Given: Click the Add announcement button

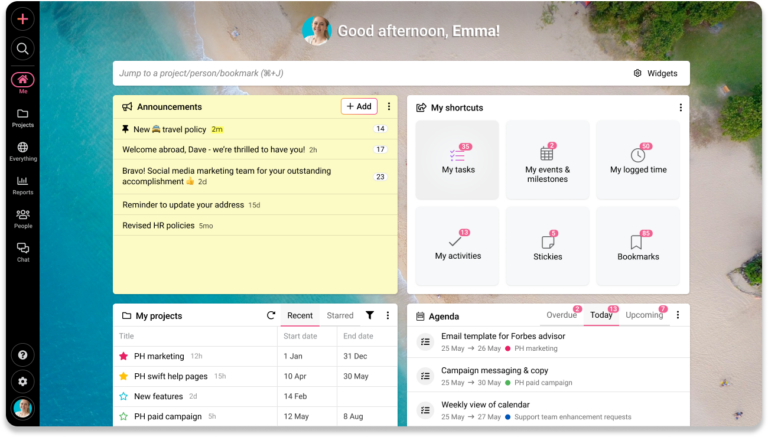Looking at the screenshot, I should [x=359, y=107].
